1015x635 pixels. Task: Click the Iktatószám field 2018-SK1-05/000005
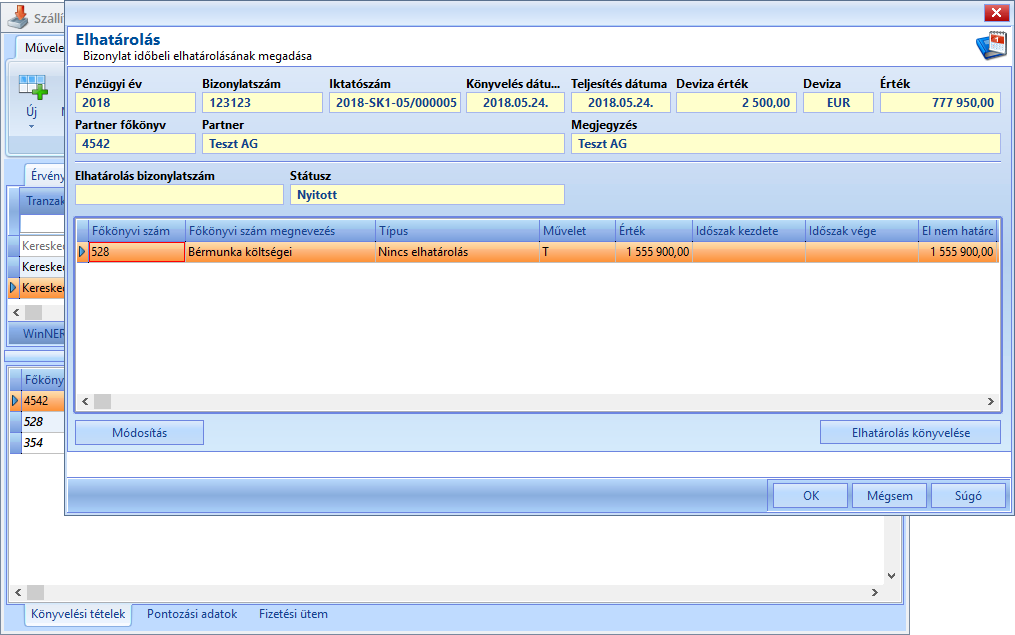395,102
